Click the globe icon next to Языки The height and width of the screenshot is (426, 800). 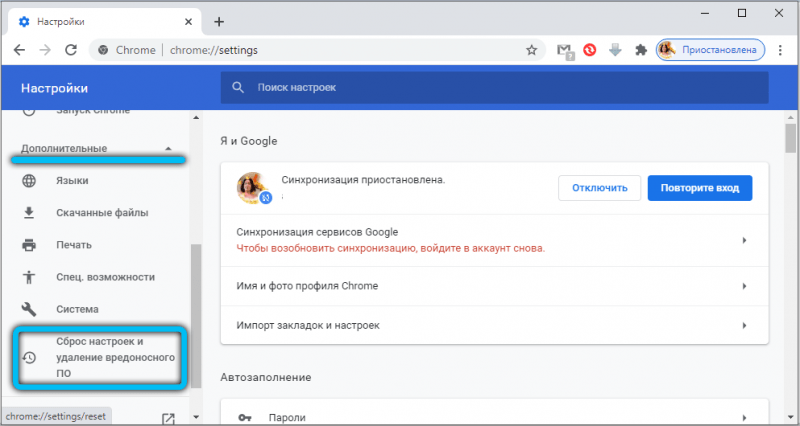[x=29, y=181]
